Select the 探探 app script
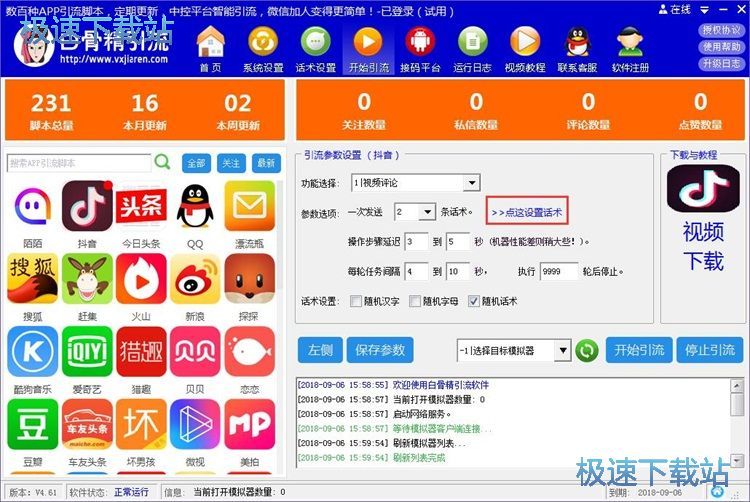The height and width of the screenshot is (502, 750). (x=249, y=279)
